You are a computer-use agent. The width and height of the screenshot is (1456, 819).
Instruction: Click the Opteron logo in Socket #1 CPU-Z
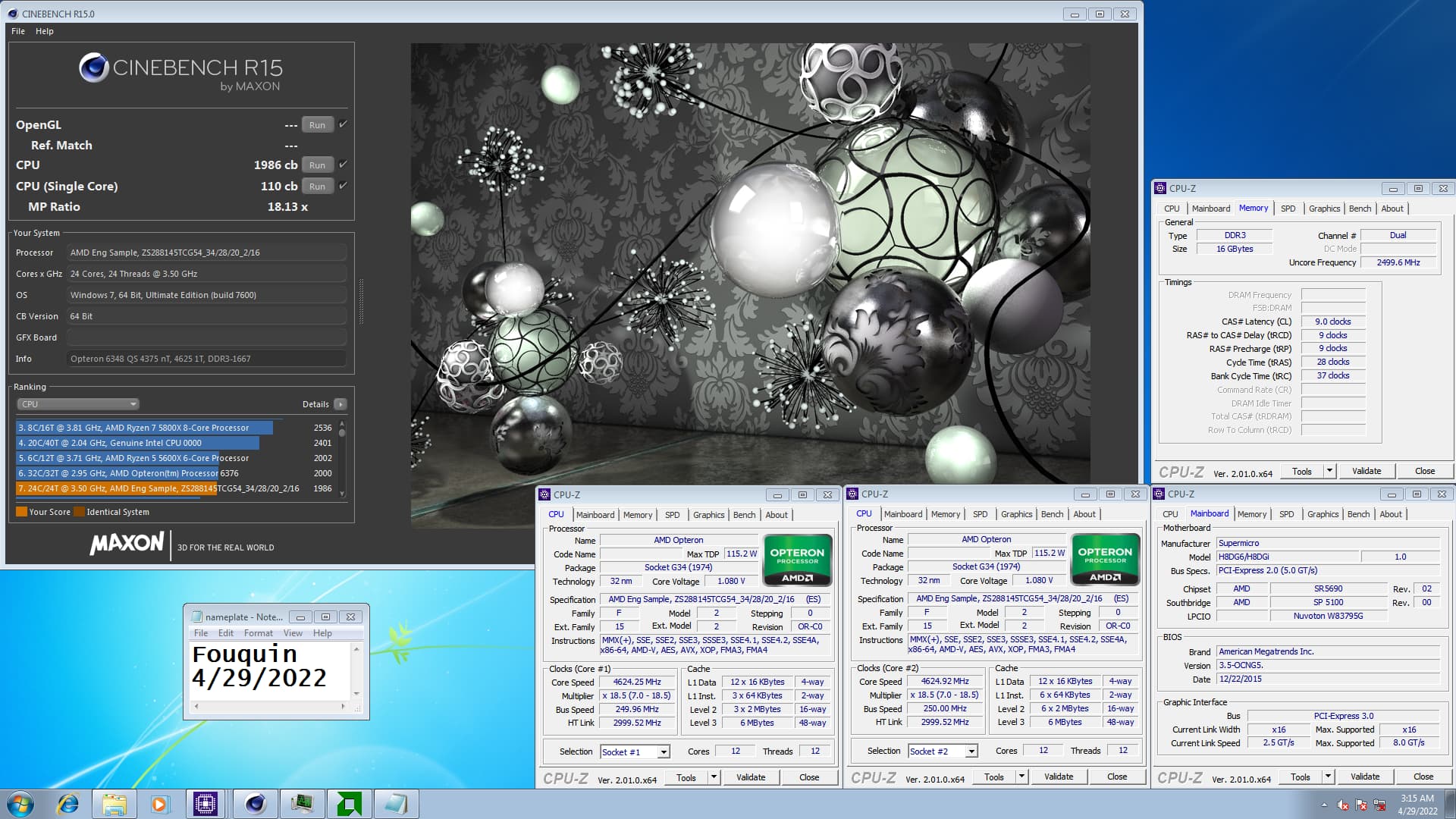coord(797,560)
